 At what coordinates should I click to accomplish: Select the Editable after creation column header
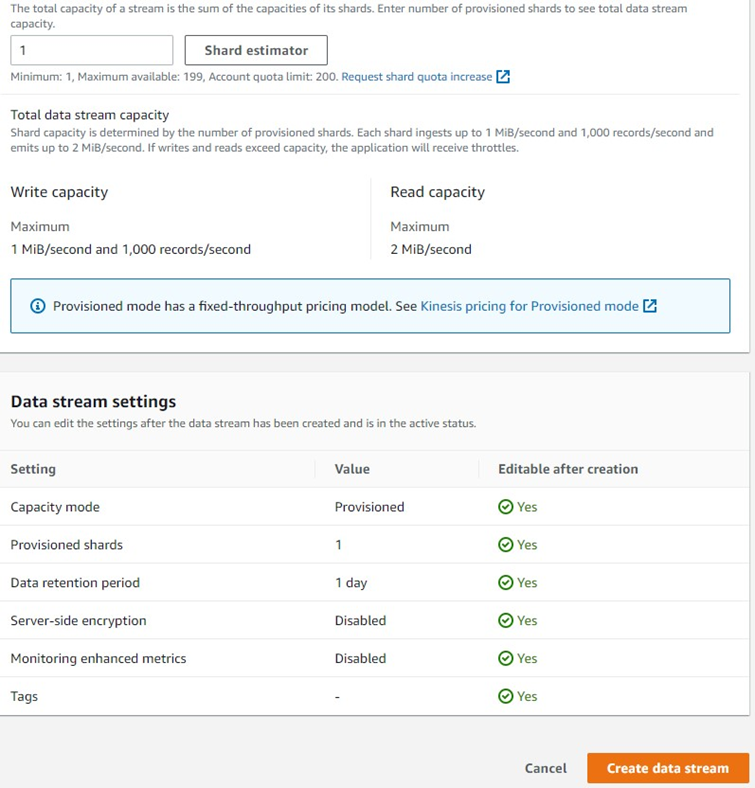pyautogui.click(x=567, y=469)
